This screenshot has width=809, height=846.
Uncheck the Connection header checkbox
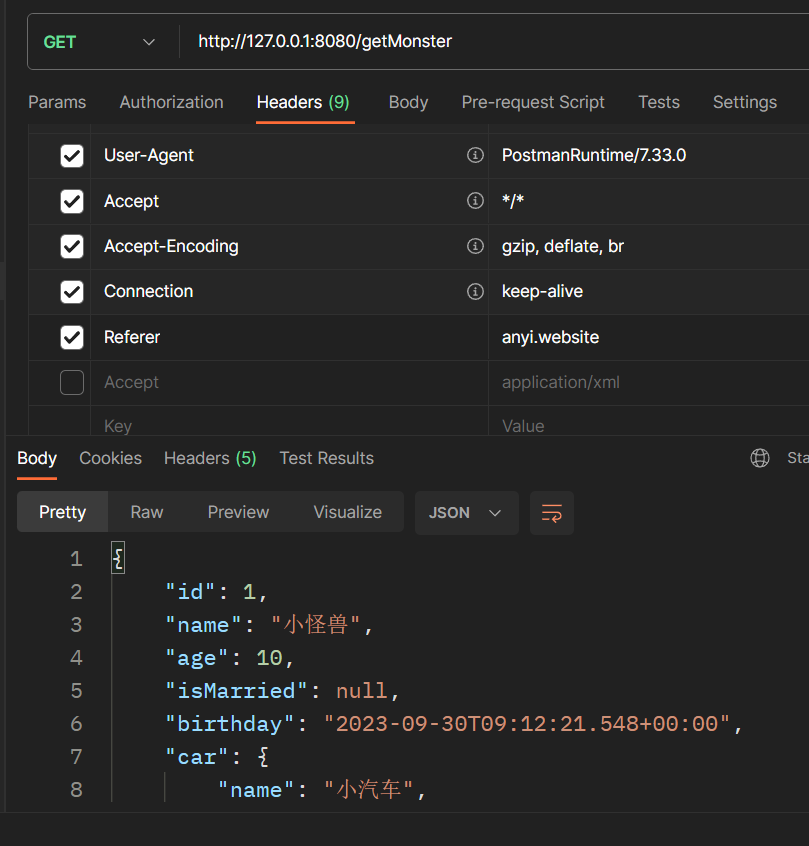coord(72,292)
